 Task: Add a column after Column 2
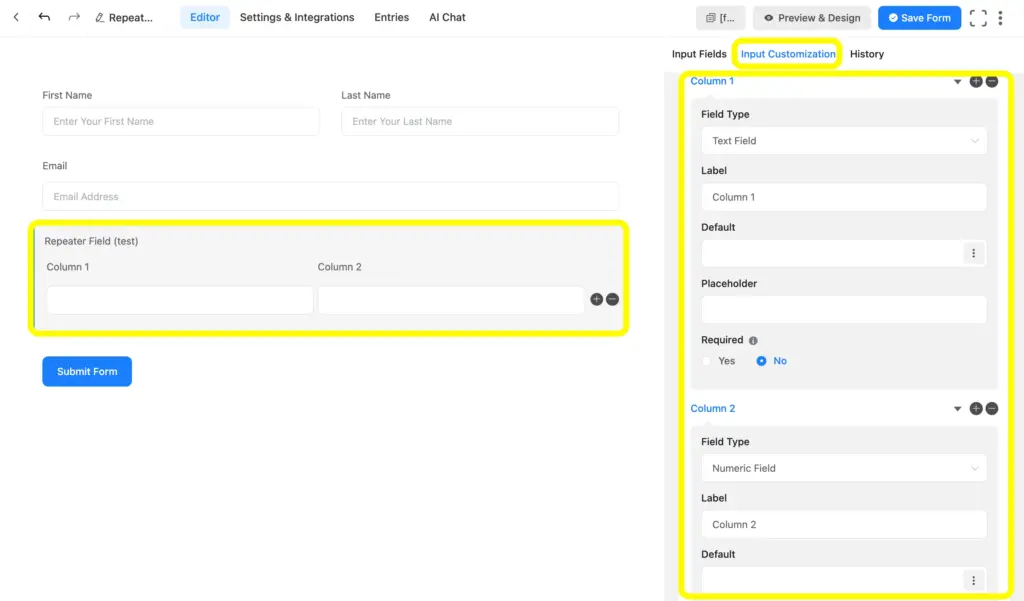coord(976,408)
